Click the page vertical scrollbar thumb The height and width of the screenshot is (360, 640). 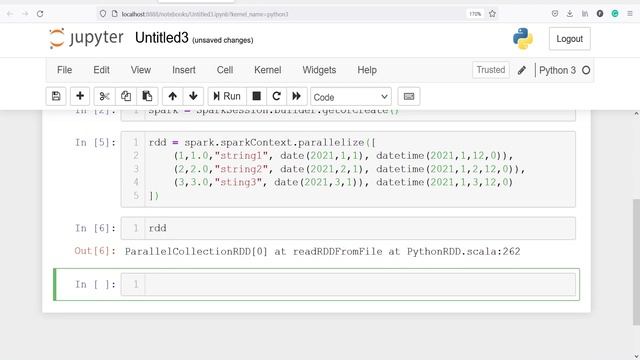click(636, 262)
